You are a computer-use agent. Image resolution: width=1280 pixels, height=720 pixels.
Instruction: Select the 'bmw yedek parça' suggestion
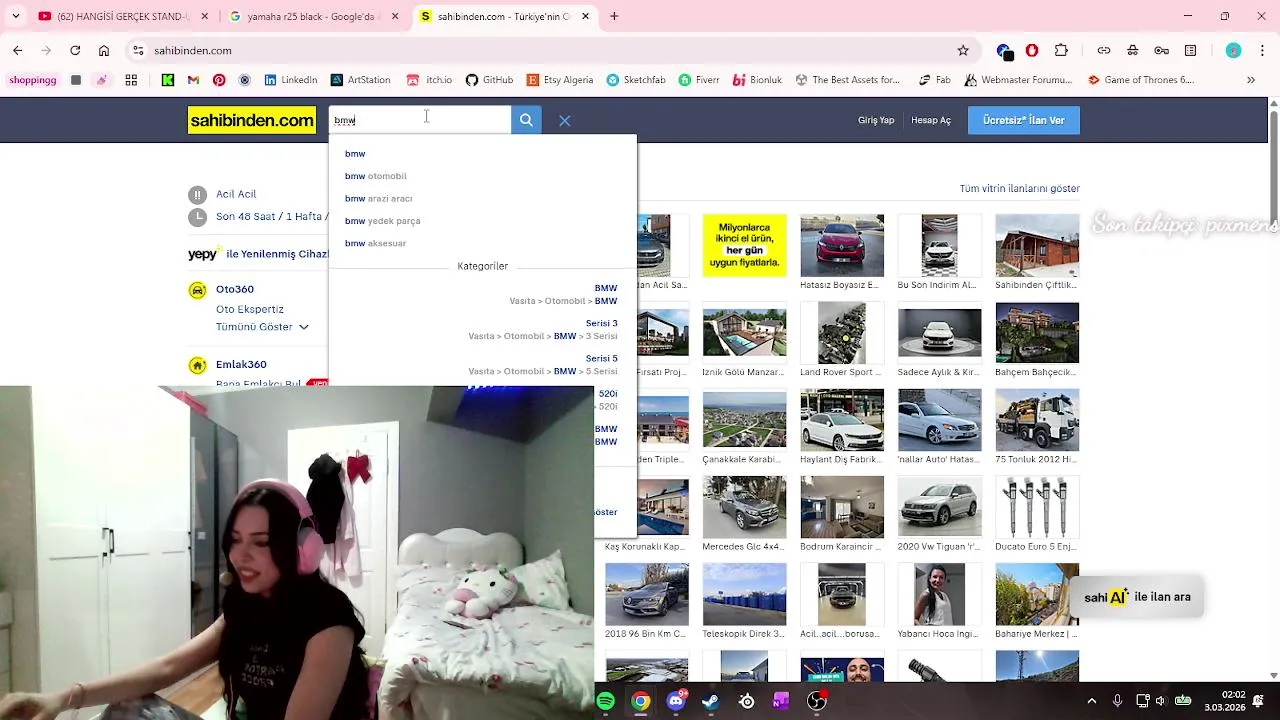(x=383, y=221)
